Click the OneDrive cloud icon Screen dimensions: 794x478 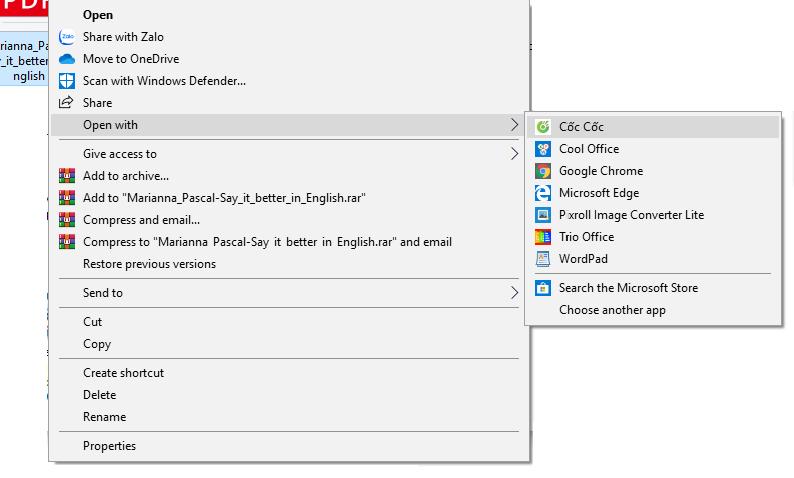coord(67,59)
